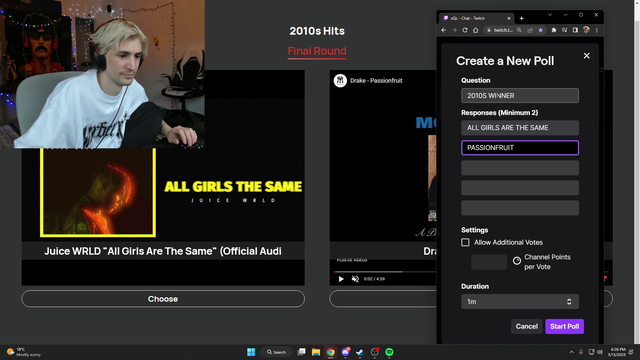Click the taskbar Search box

277,352
